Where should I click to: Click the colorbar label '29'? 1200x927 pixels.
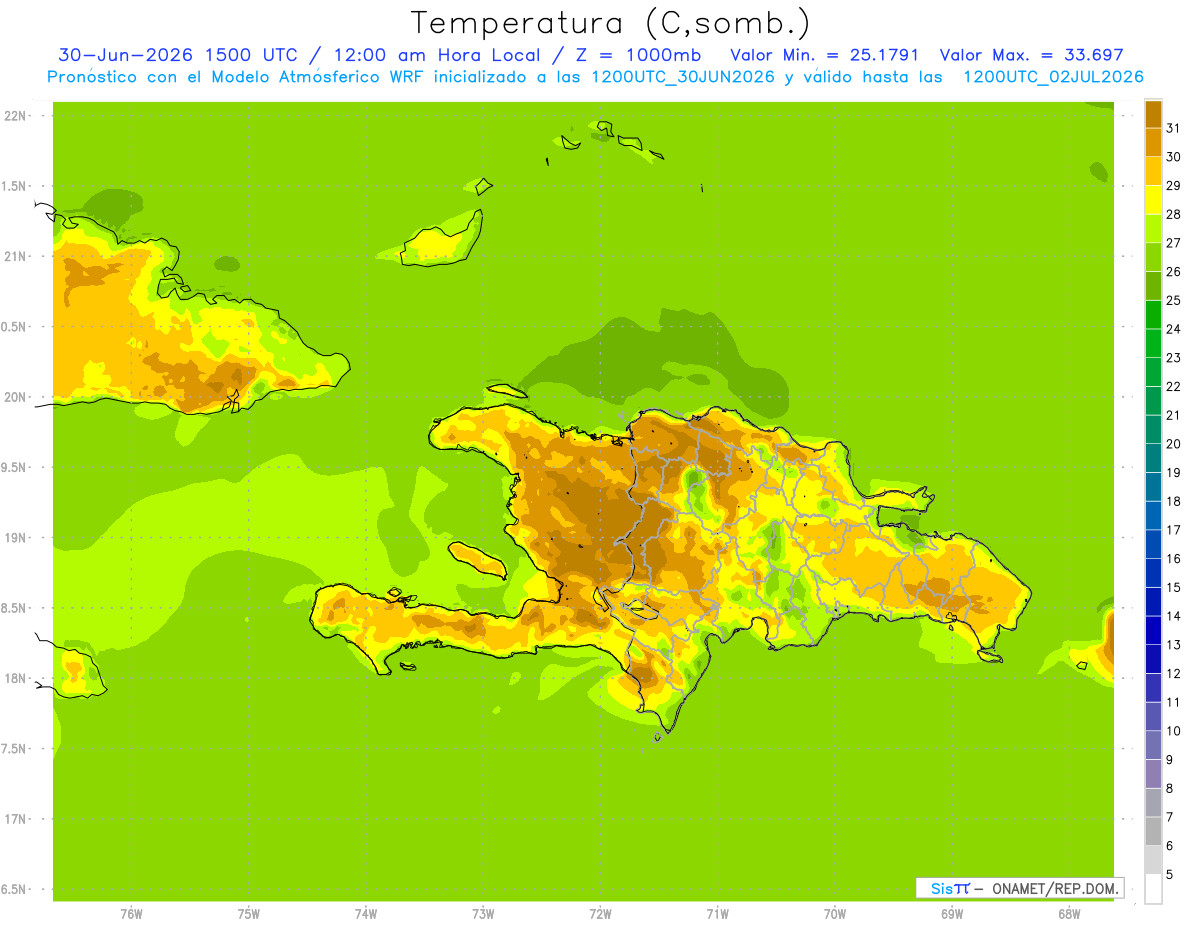pos(1173,186)
